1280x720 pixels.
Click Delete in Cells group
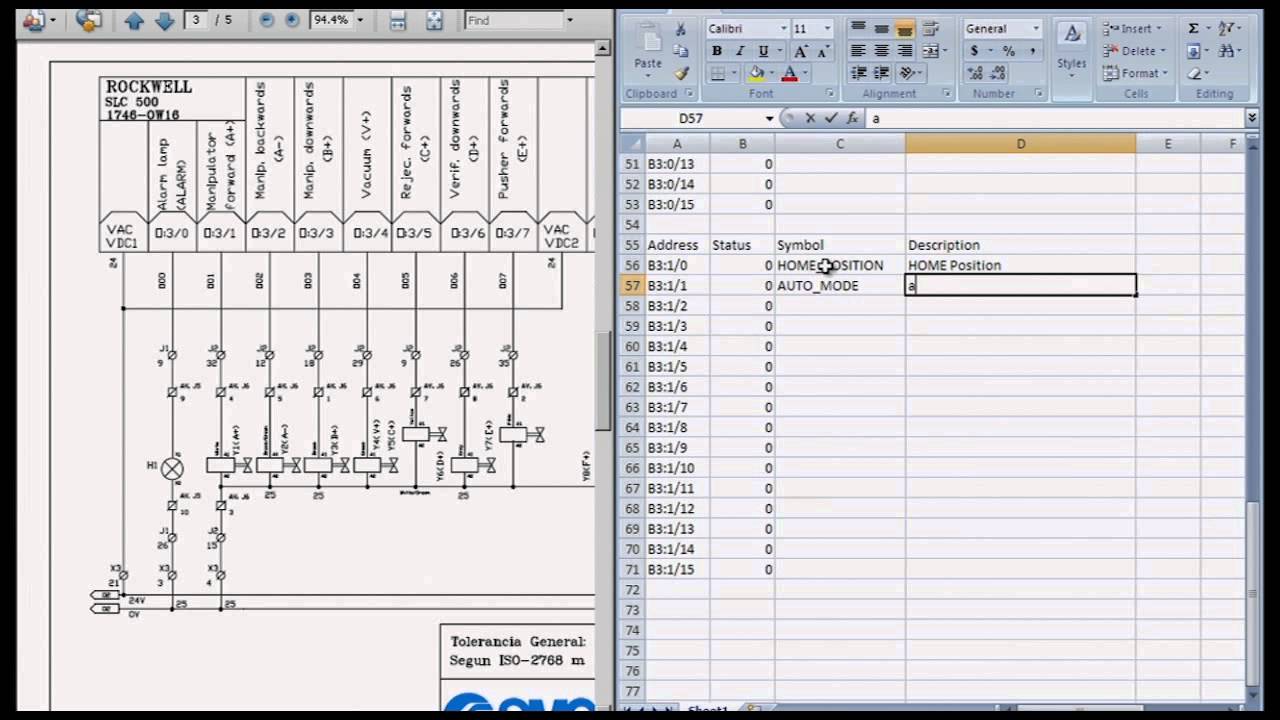click(x=1132, y=51)
